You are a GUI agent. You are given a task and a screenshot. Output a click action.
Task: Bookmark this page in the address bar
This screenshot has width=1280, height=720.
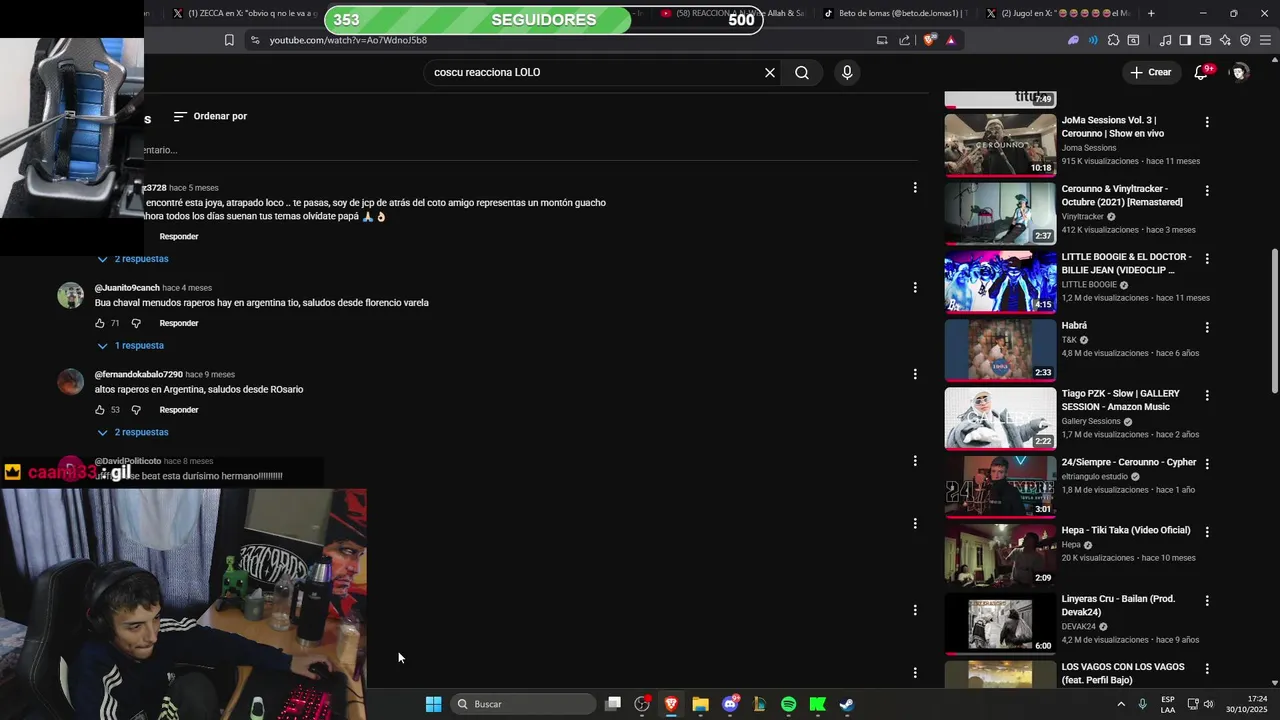click(x=229, y=40)
